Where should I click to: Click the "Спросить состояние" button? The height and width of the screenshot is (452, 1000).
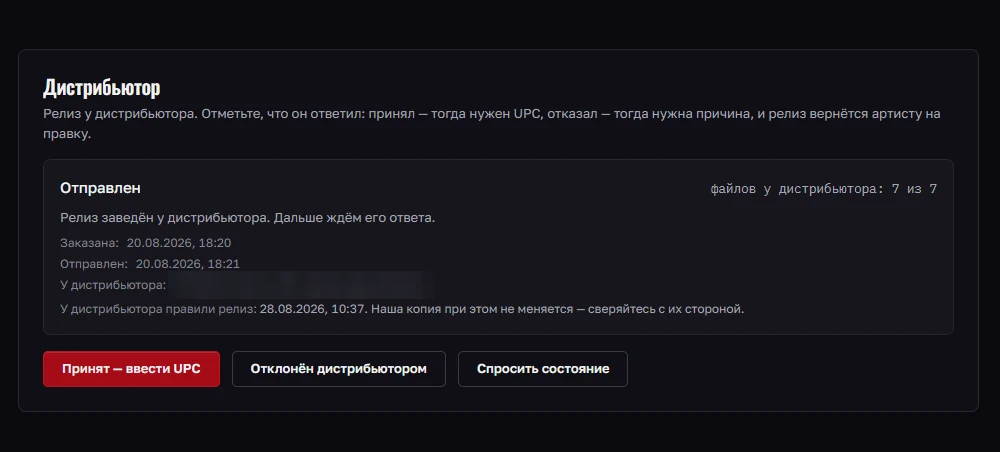tap(543, 368)
